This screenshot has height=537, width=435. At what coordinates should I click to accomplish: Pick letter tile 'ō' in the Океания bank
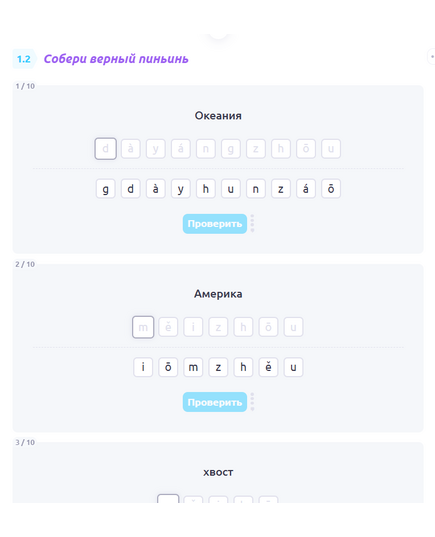pos(331,189)
